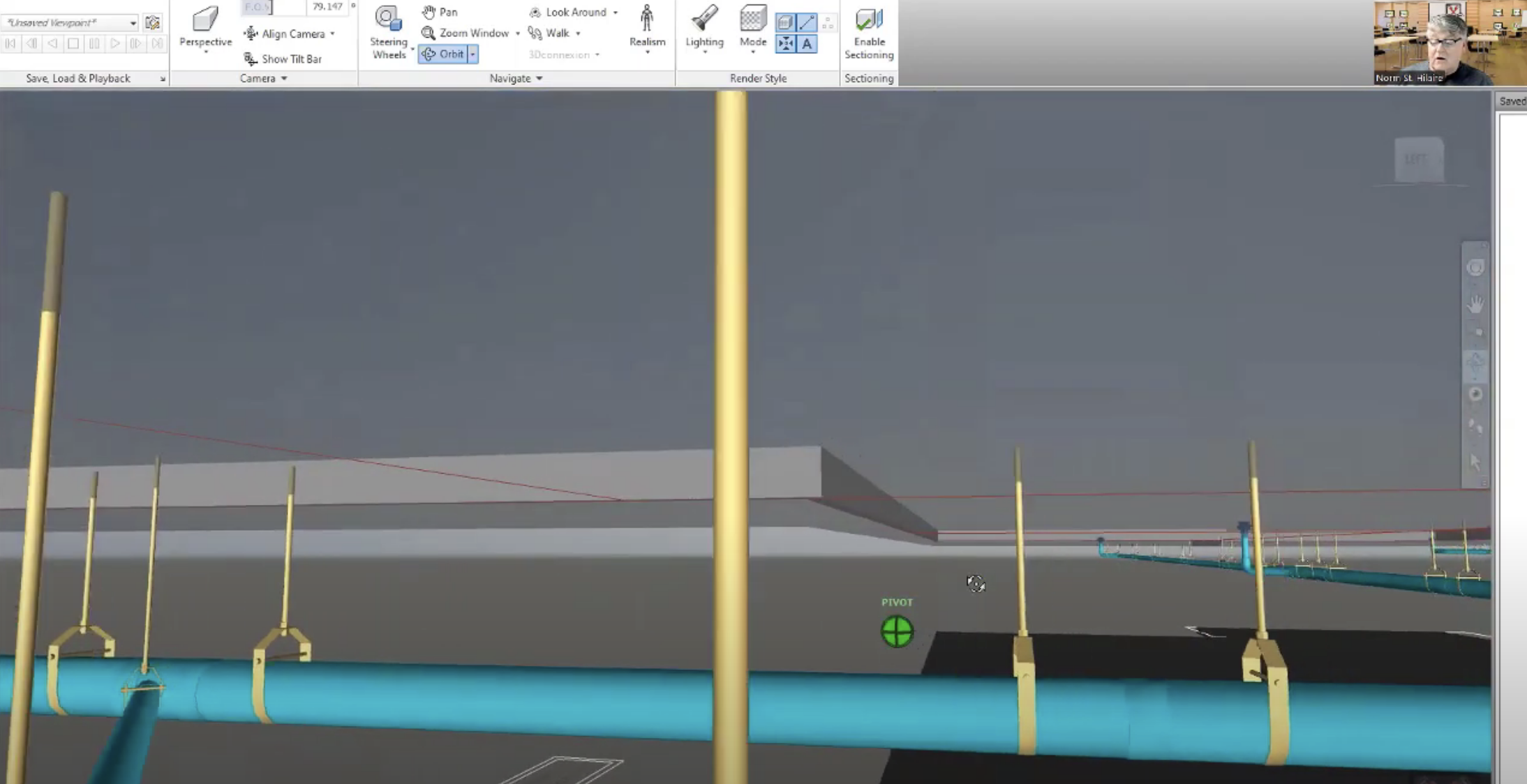This screenshot has width=1527, height=784.
Task: Toggle the lines render style button
Action: pyautogui.click(x=807, y=22)
